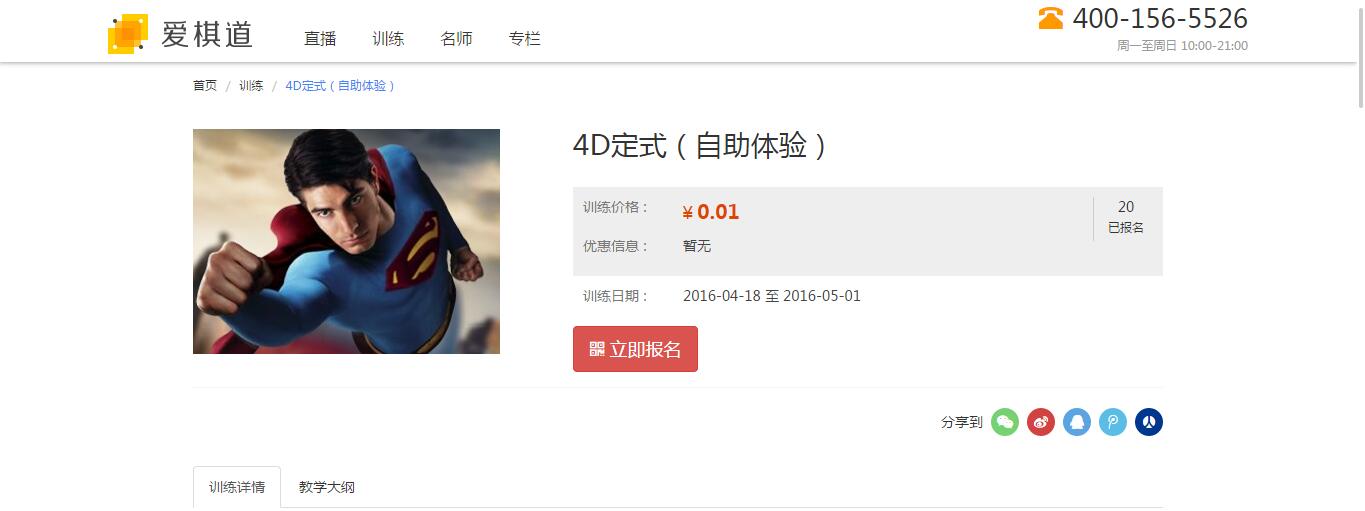Click the red 立即报名 signup button
1365x511 pixels.
coord(635,349)
